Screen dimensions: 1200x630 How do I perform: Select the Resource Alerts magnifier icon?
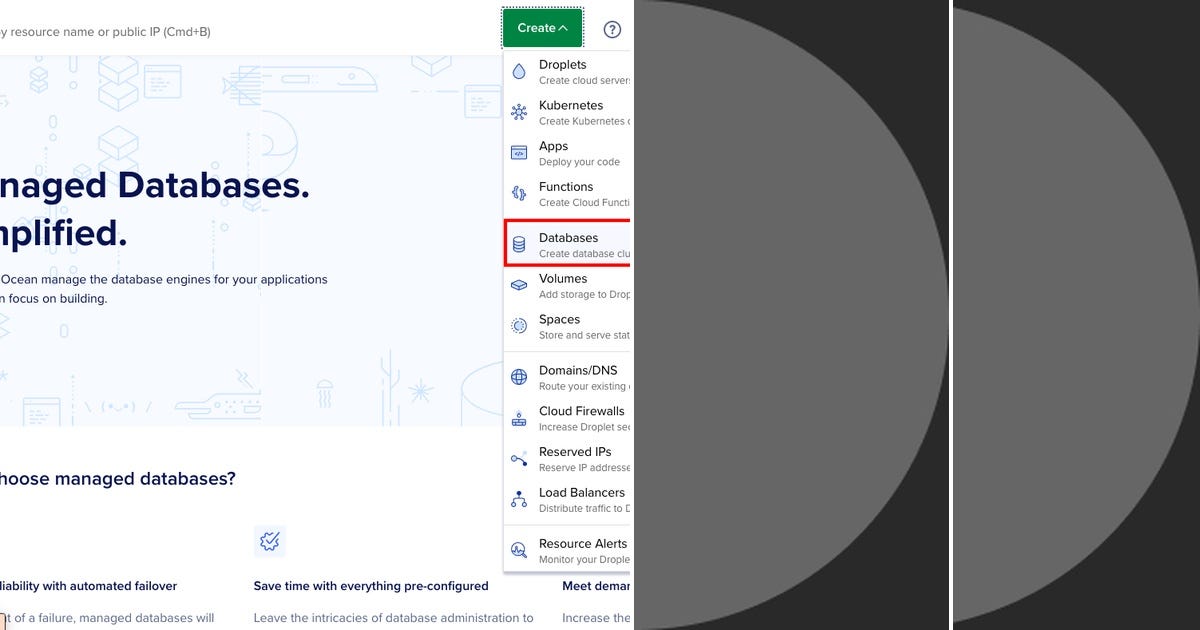pyautogui.click(x=519, y=550)
